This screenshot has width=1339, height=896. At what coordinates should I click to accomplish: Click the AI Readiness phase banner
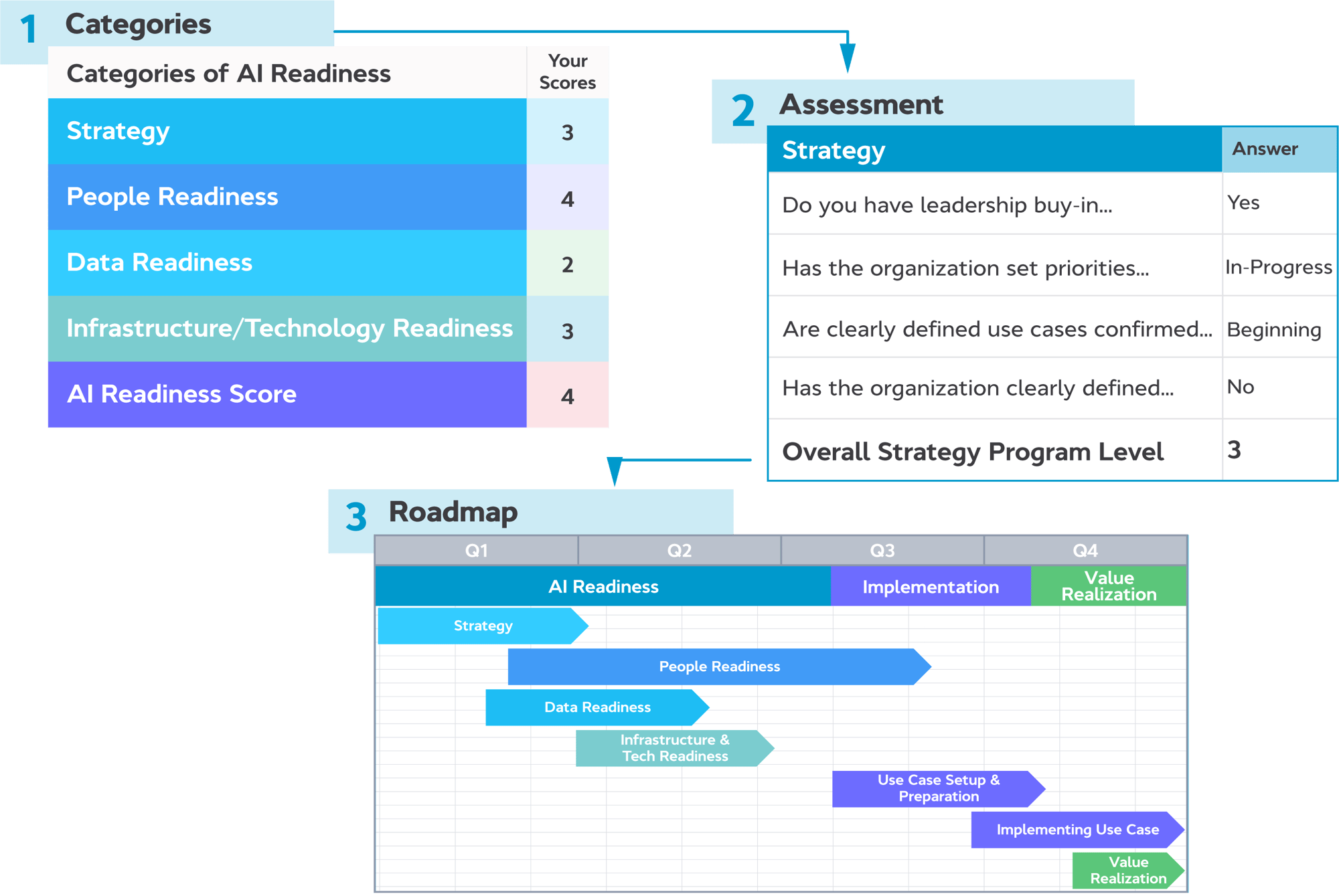point(603,586)
